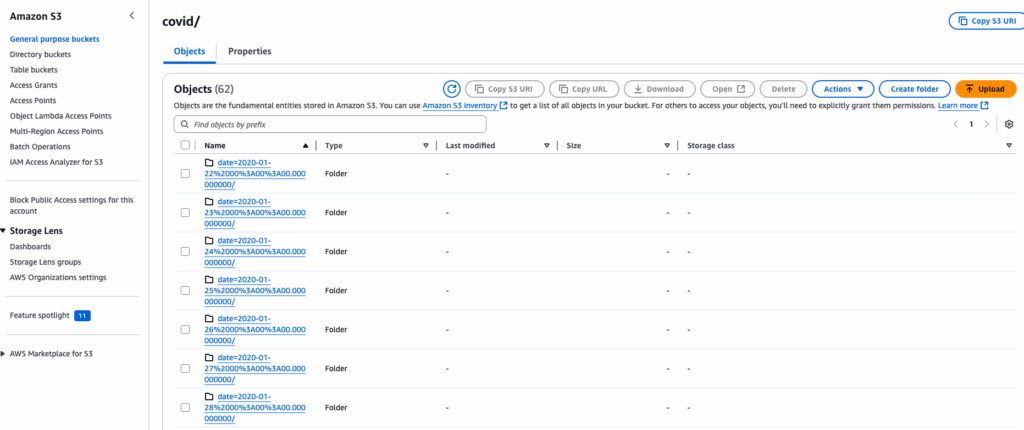The image size is (1024, 430).
Task: Click folder icon for date=2020-01-23
Action: pyautogui.click(x=209, y=202)
